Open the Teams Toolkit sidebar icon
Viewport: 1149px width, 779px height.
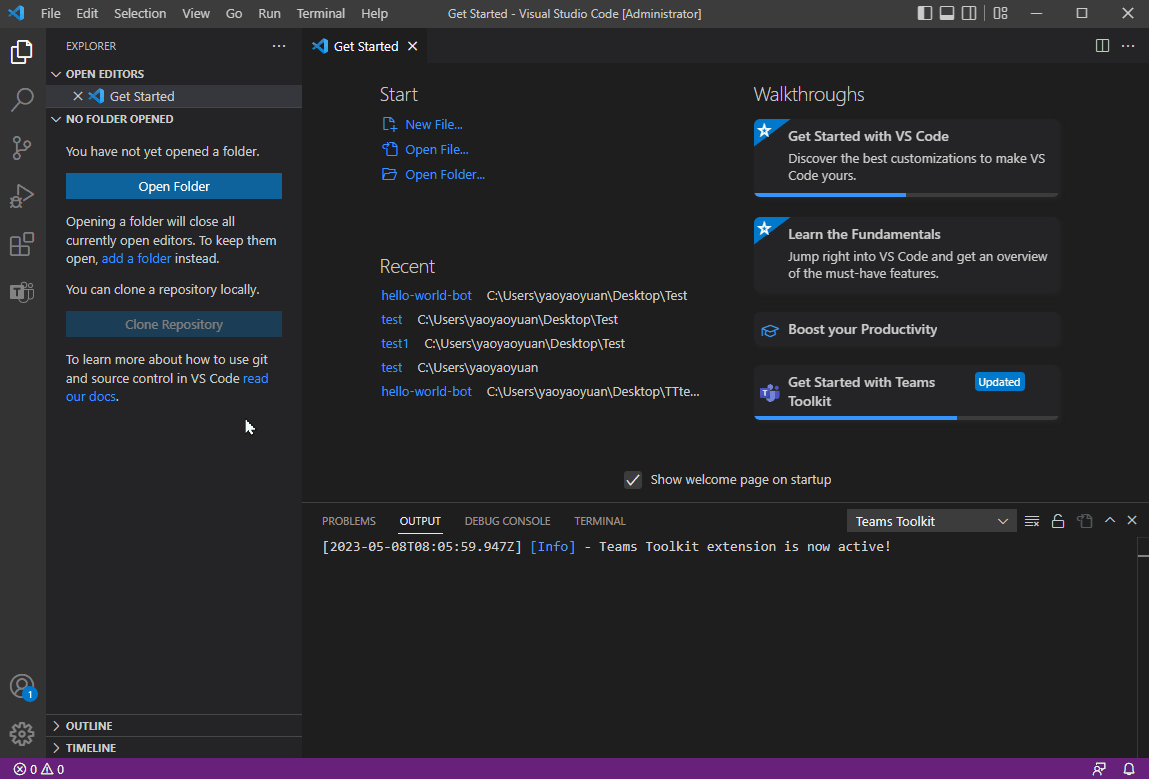click(22, 292)
